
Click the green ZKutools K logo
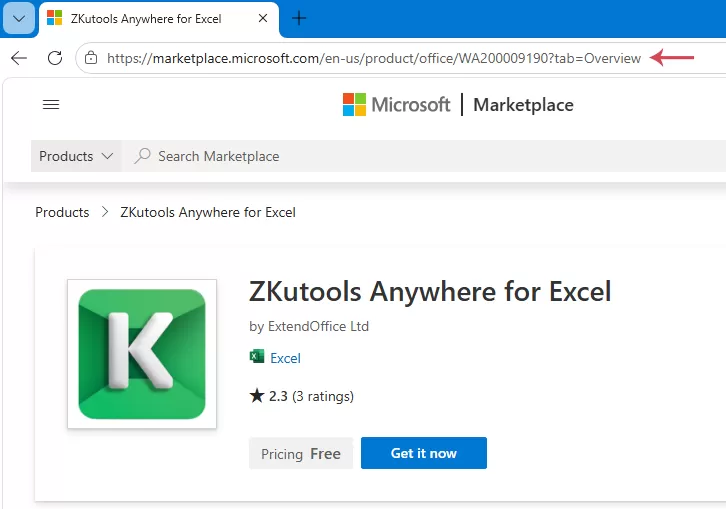(142, 354)
